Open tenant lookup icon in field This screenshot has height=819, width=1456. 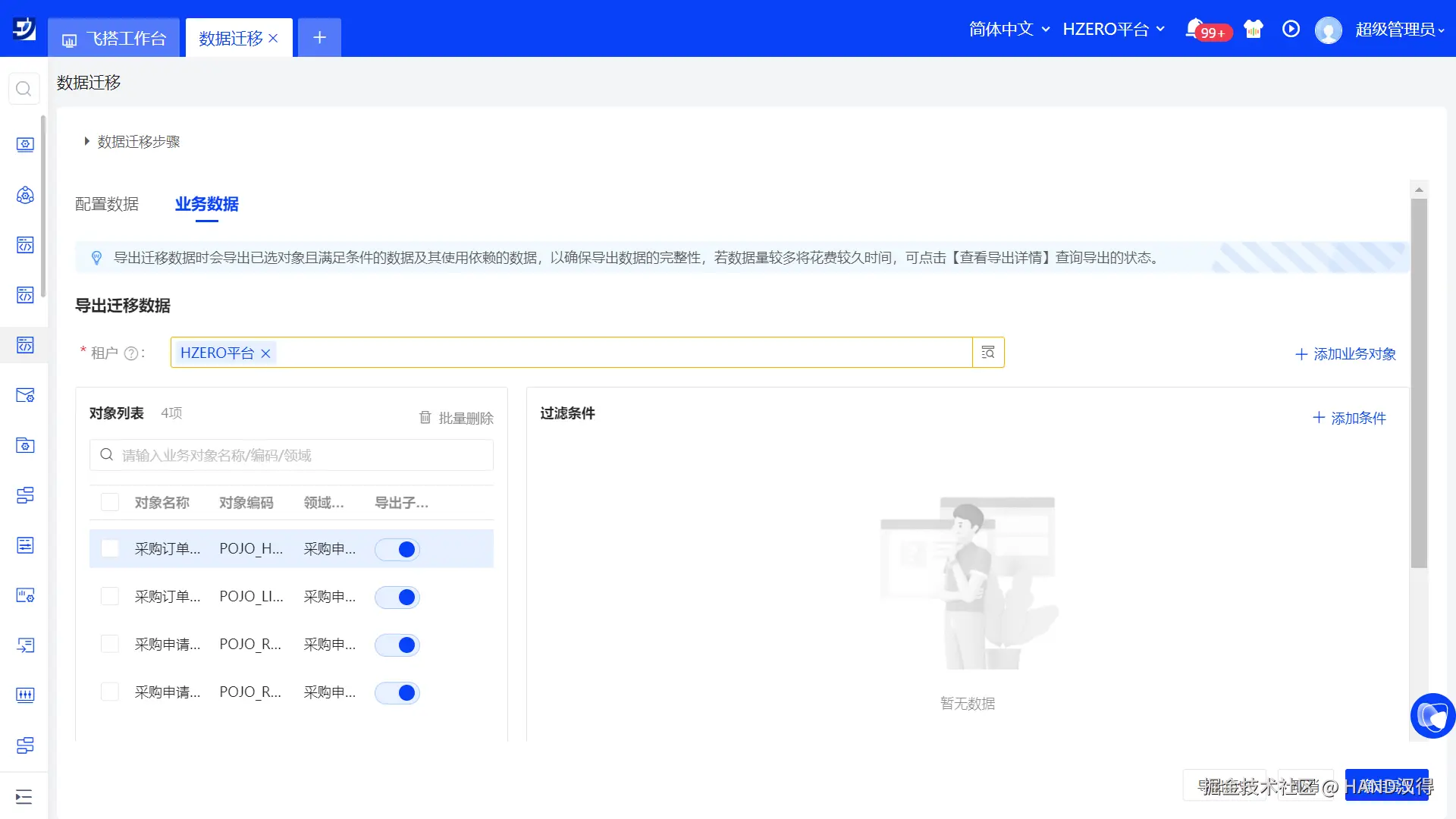click(988, 353)
